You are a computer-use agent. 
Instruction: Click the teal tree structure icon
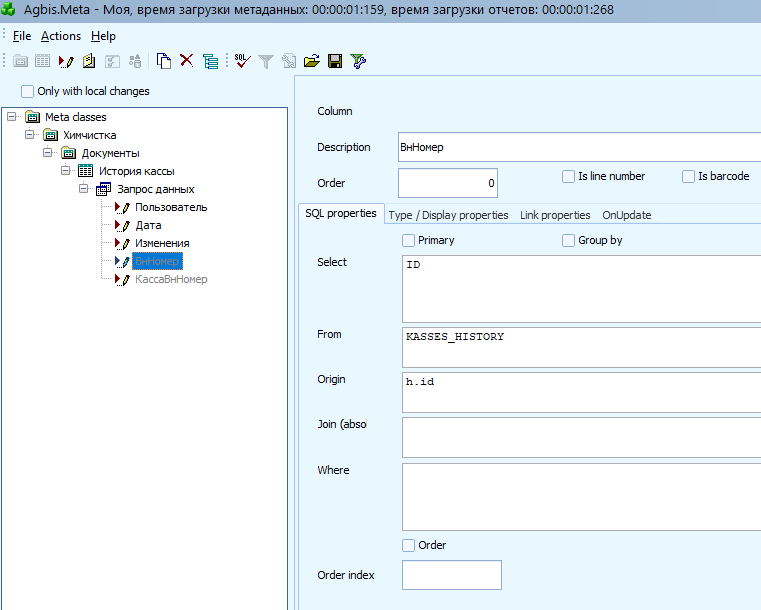210,61
